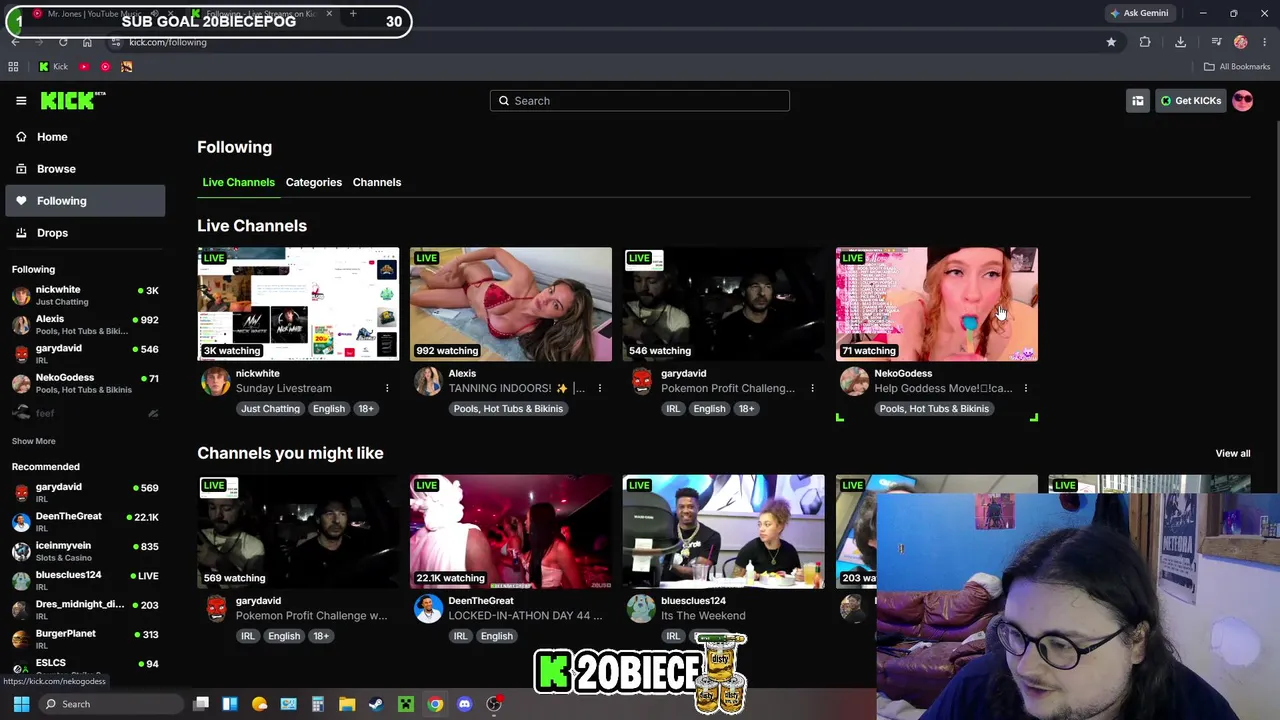1280x720 pixels.
Task: Click Alexis channel avatar on stream card
Action: 428,381
